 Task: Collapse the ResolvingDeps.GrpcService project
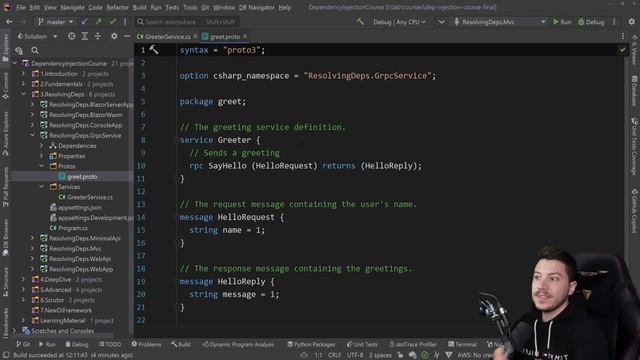pyautogui.click(x=32, y=135)
